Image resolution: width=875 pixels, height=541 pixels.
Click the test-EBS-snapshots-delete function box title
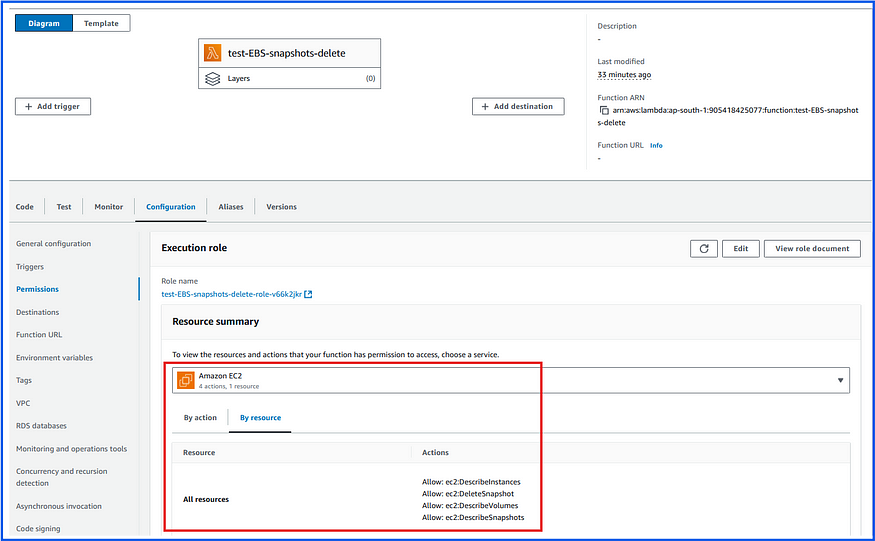(x=286, y=53)
